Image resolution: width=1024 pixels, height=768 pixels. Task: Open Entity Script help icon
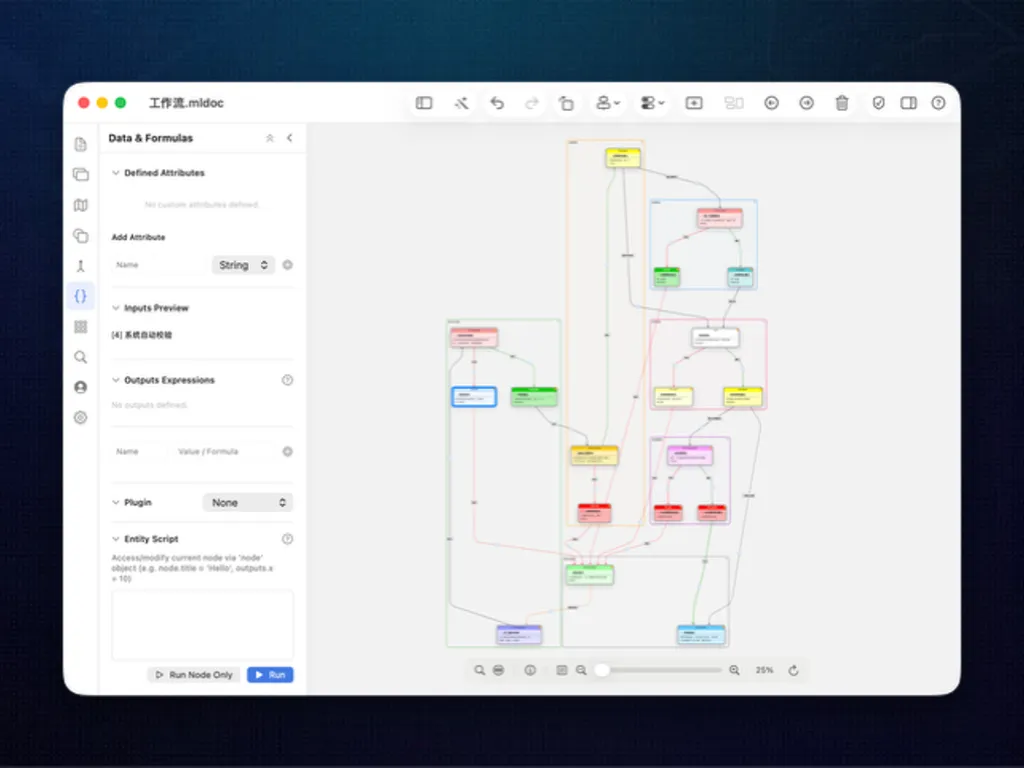(287, 539)
